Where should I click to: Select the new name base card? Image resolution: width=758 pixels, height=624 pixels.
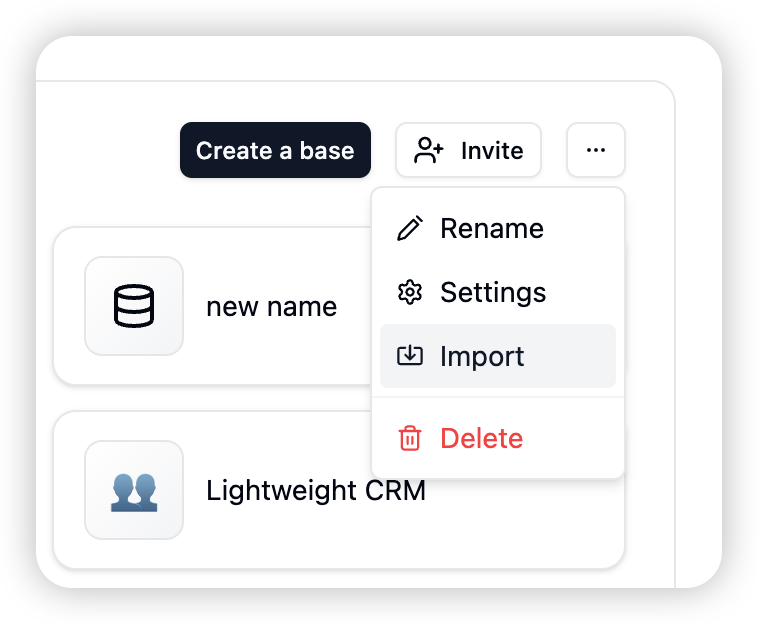pyautogui.click(x=213, y=306)
